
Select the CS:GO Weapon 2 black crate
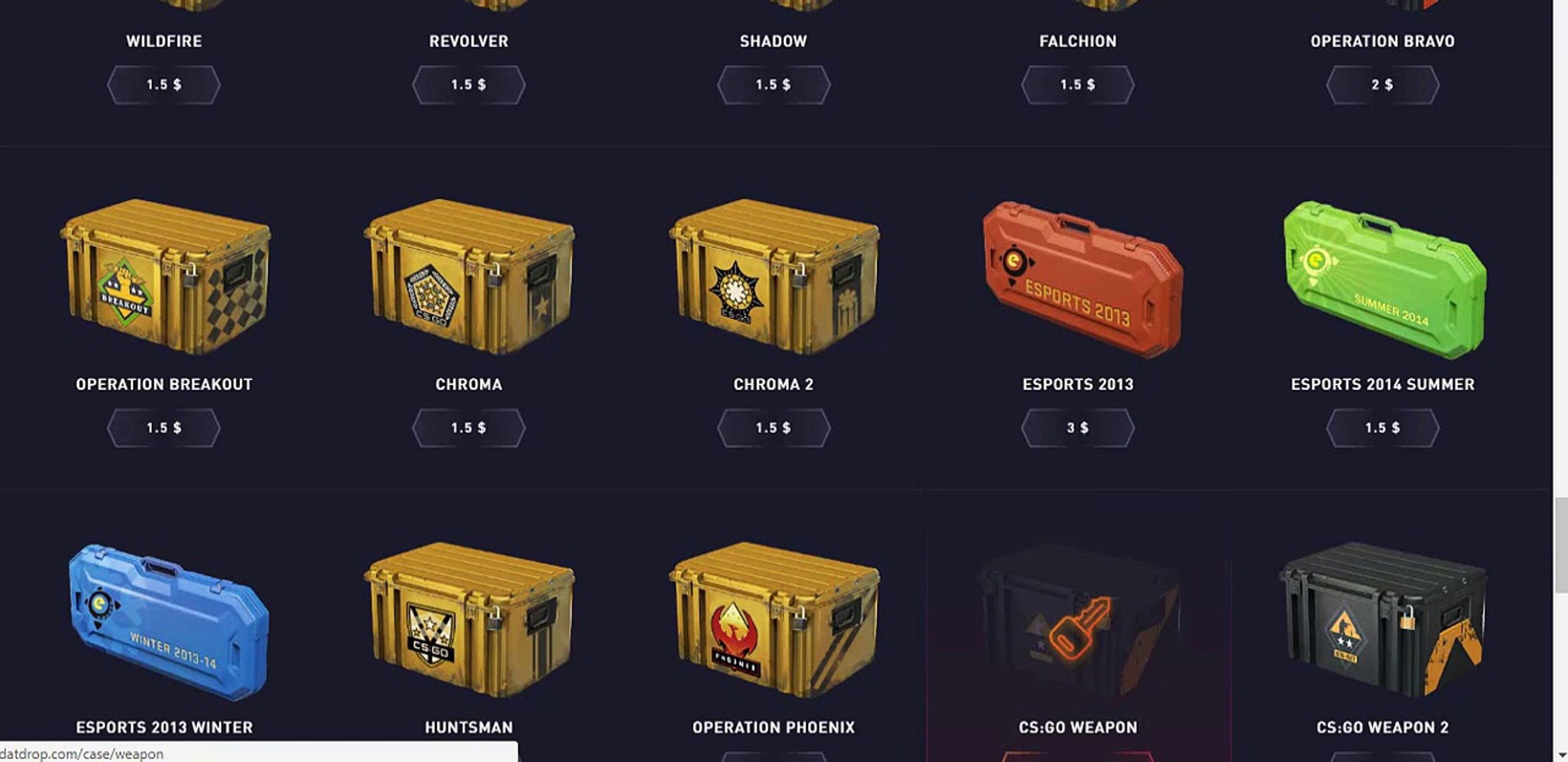click(x=1383, y=619)
